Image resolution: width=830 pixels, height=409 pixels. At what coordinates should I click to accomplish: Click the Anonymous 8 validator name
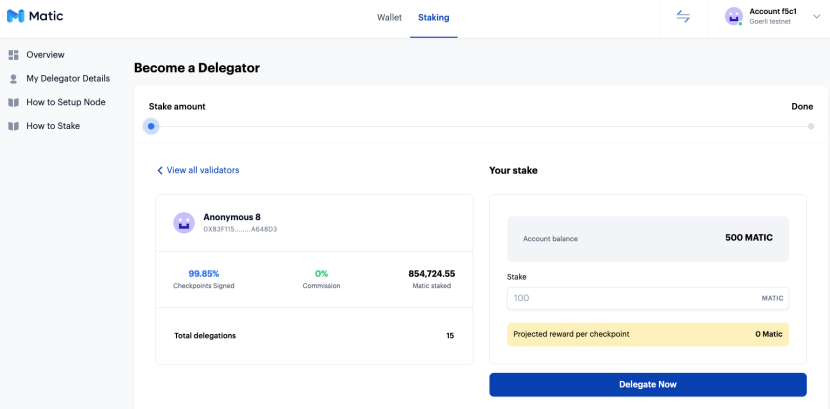232,217
